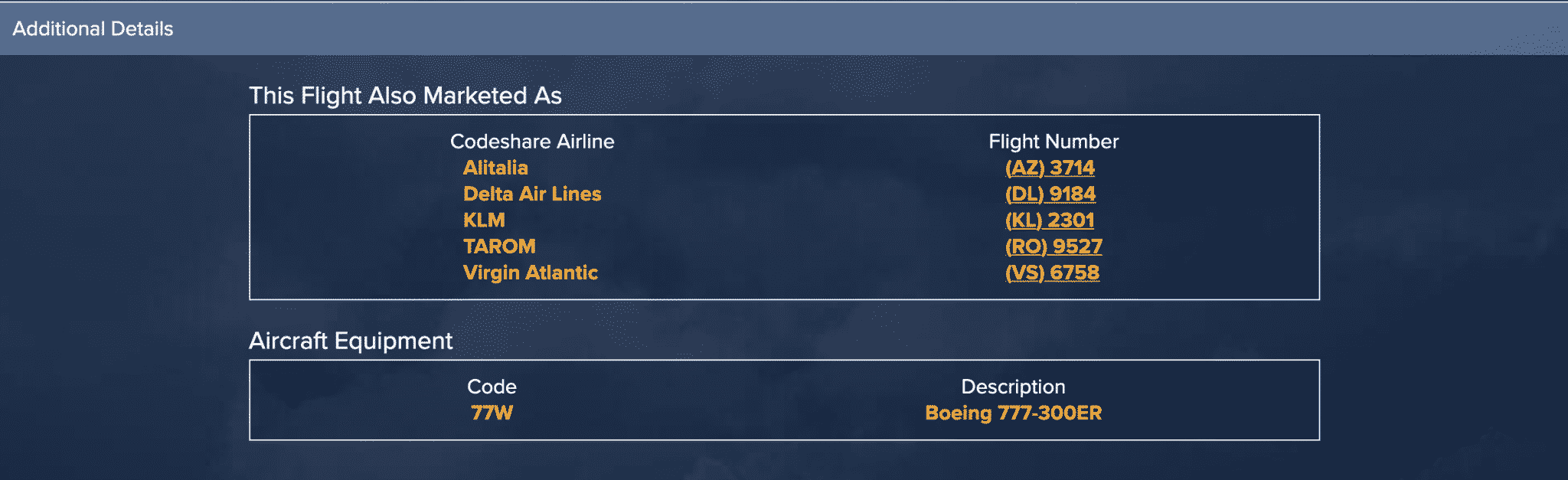
Task: Click the Boeing 777-300ER description text
Action: 1013,413
